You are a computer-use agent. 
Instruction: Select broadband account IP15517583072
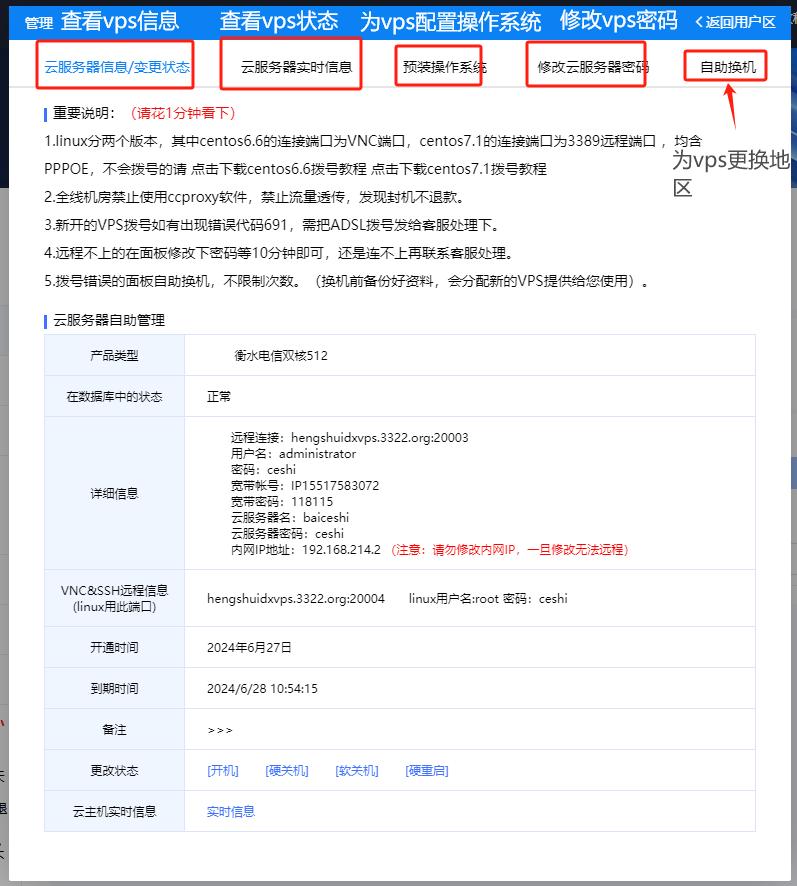[x=335, y=486]
